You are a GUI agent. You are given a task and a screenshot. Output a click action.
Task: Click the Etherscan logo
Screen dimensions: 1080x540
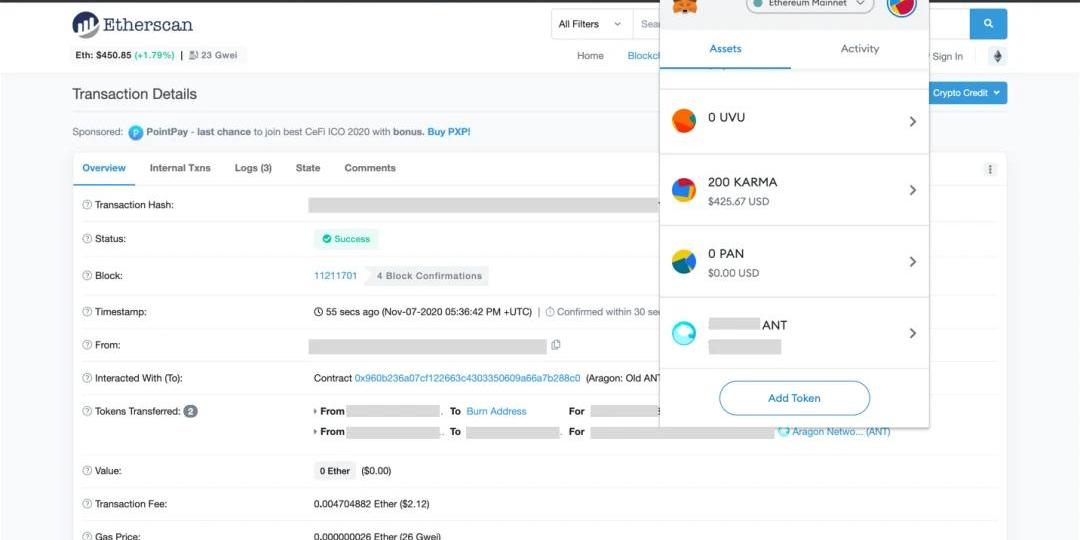(133, 25)
